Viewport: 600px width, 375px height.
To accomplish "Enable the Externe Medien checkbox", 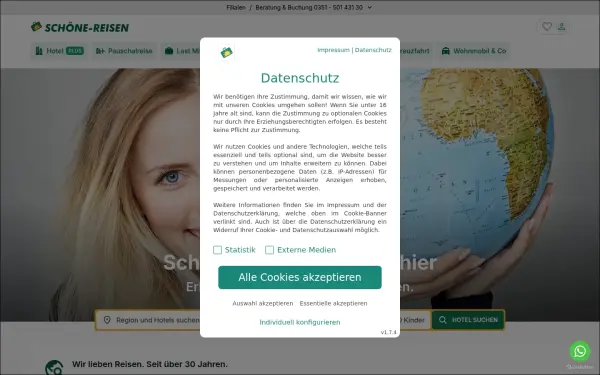I will click(269, 250).
